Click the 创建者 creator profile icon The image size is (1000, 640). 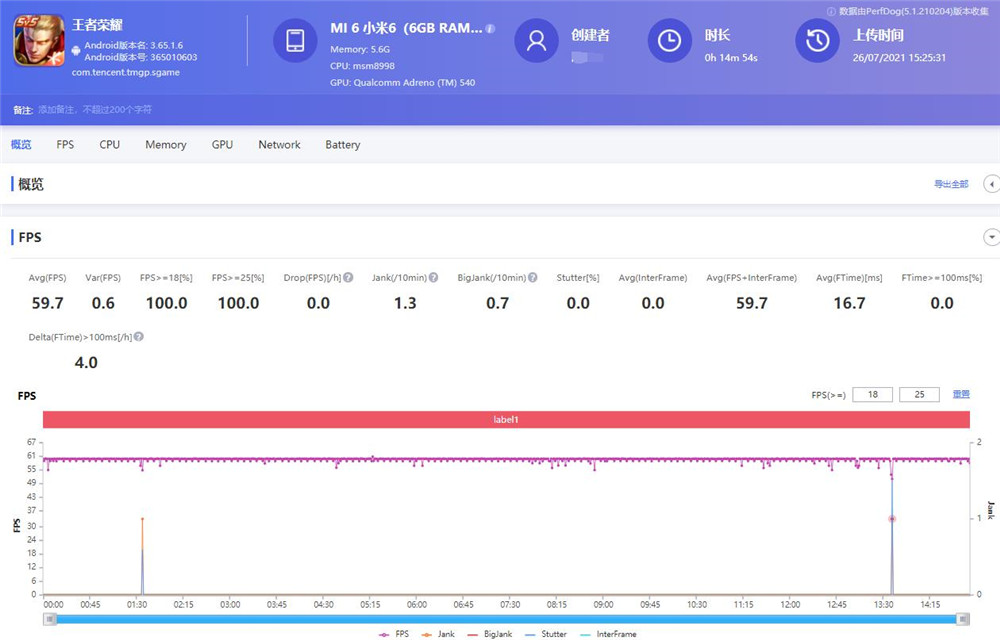(536, 41)
